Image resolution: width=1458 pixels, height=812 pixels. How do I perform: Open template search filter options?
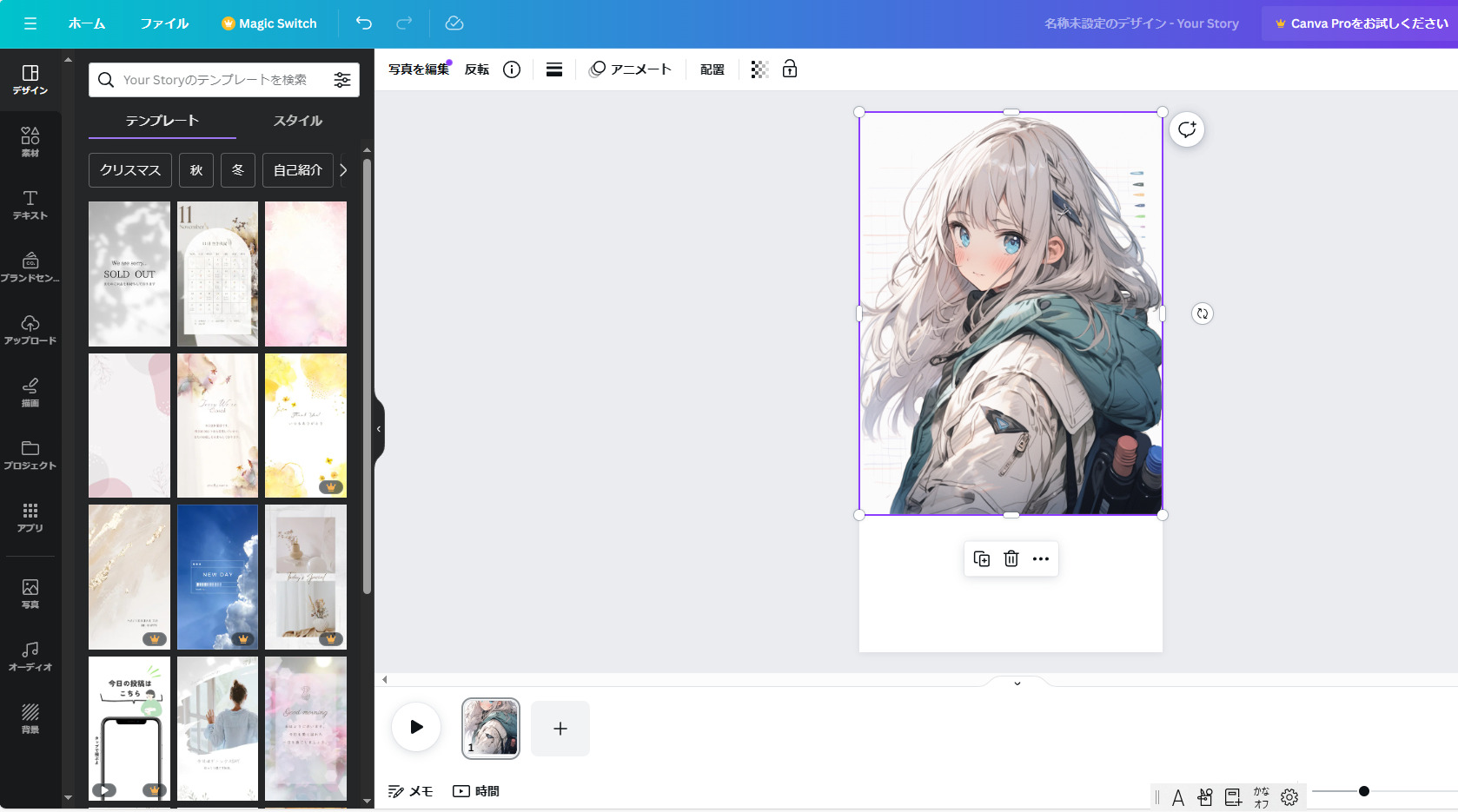coord(342,80)
